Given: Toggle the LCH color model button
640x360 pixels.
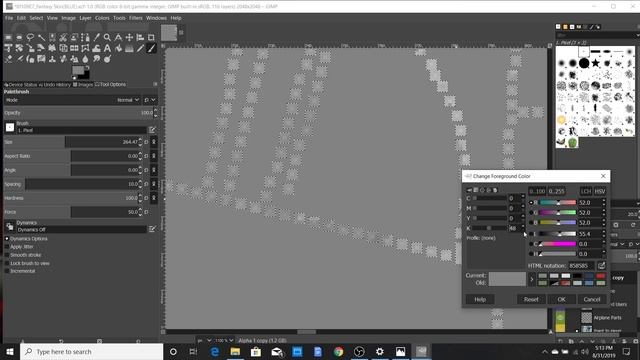Looking at the screenshot, I should point(586,191).
